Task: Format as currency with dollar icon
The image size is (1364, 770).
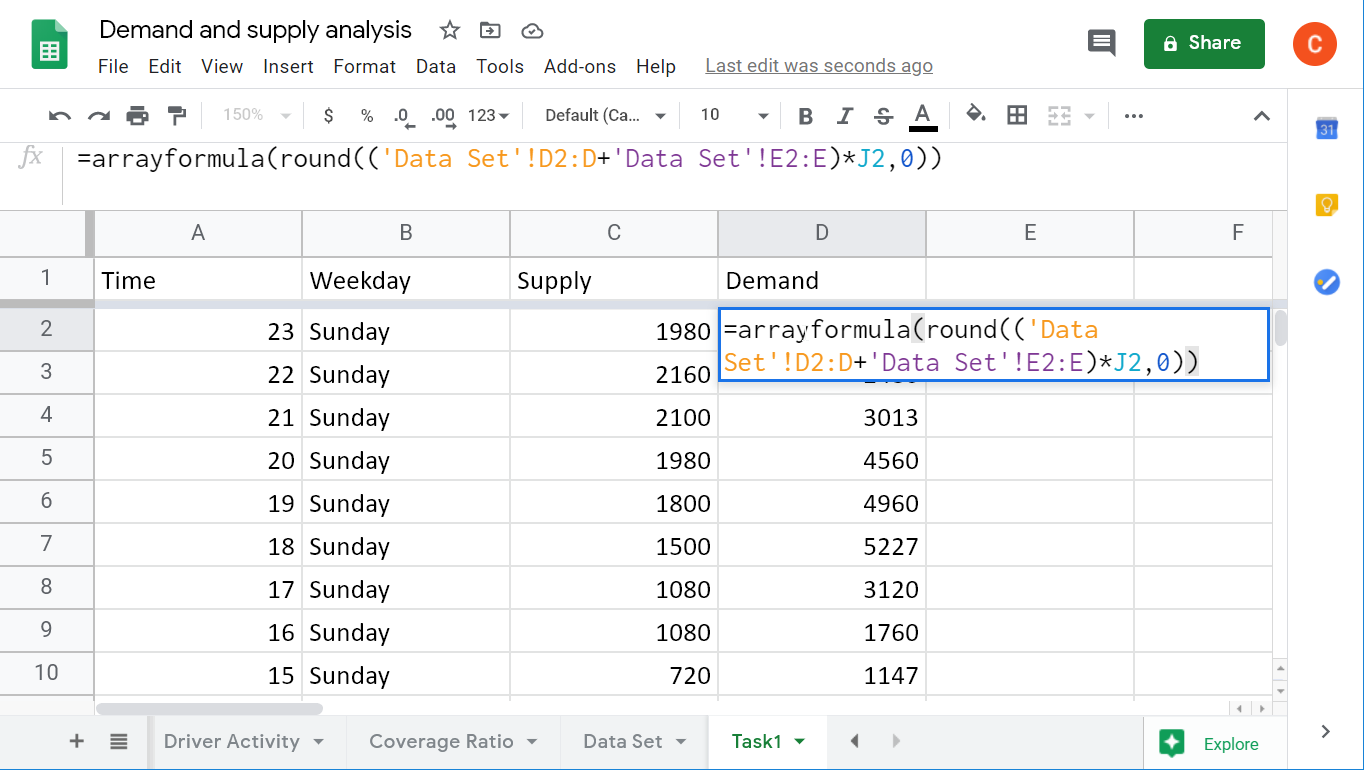Action: pyautogui.click(x=329, y=116)
